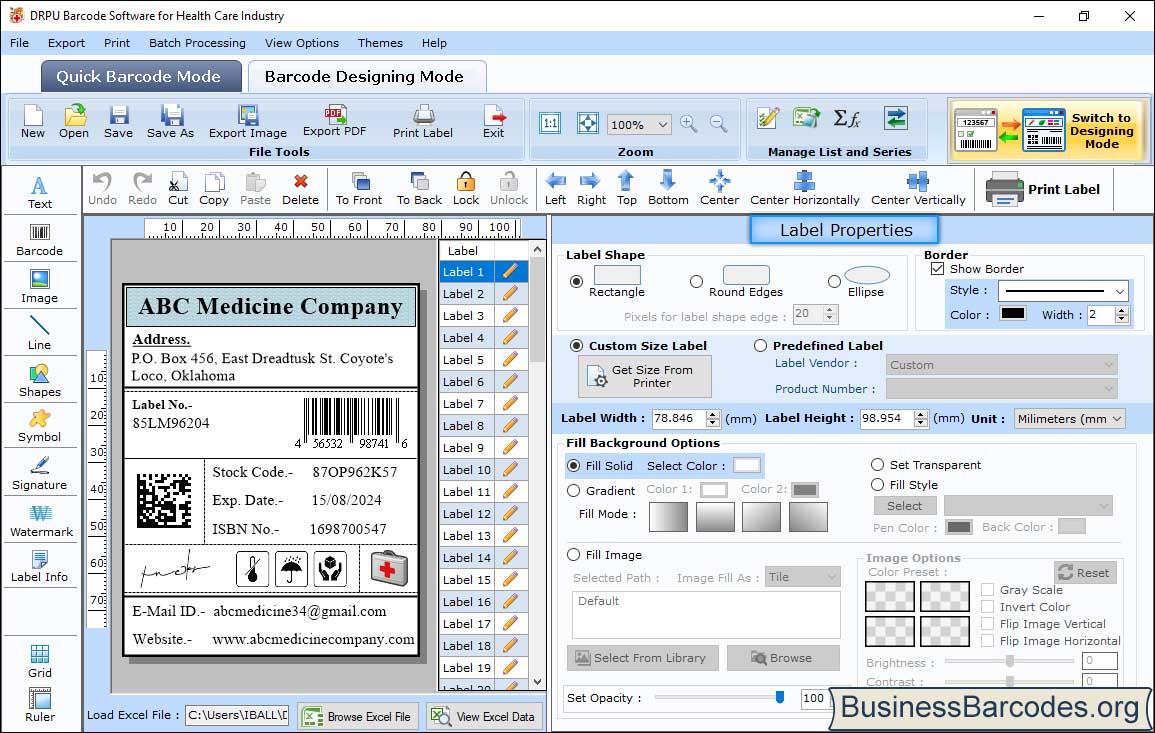Switch to Barcode Designing Mode tab
Viewport: 1155px width, 733px height.
[x=367, y=77]
